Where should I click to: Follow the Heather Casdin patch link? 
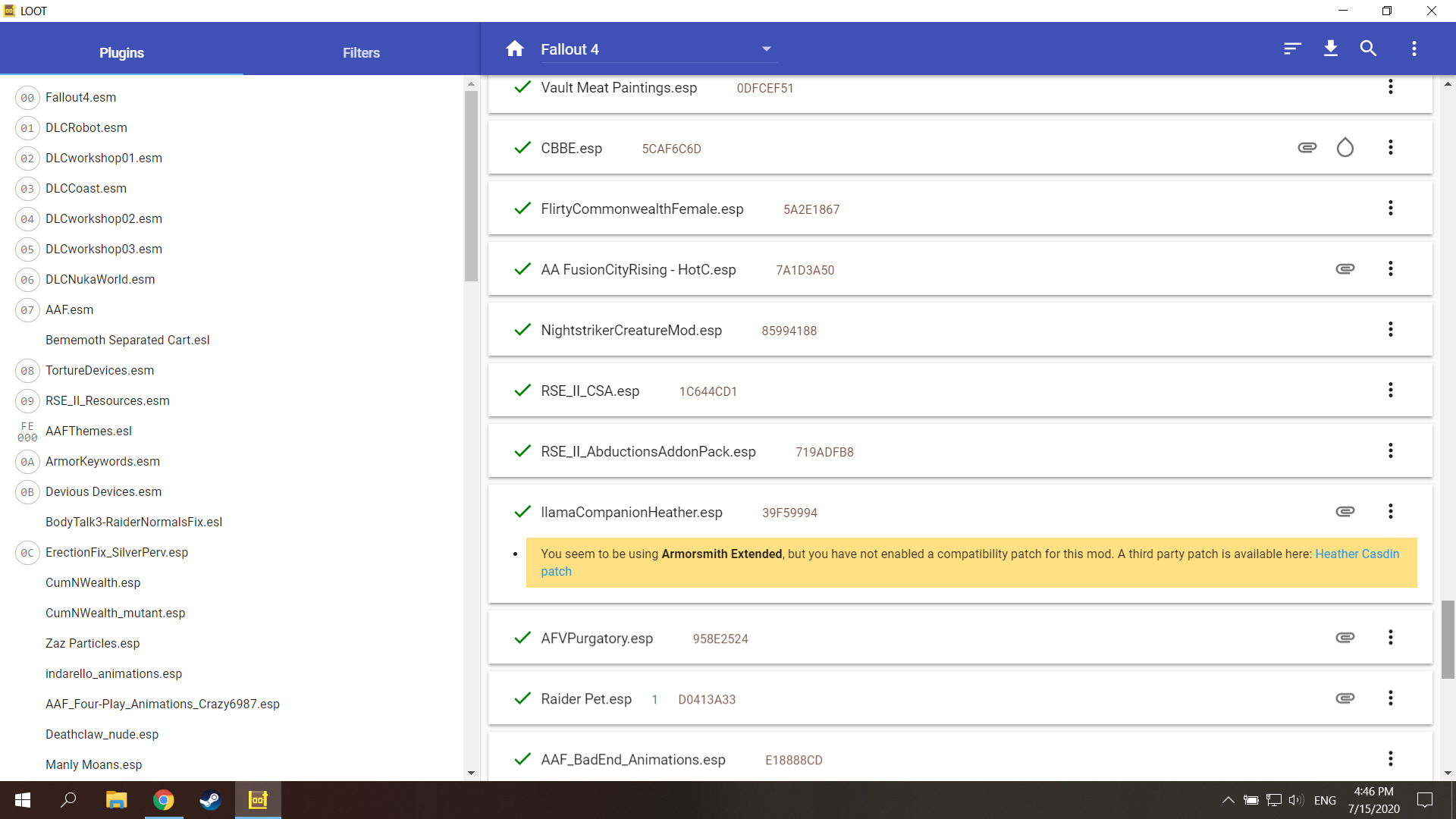(1357, 554)
